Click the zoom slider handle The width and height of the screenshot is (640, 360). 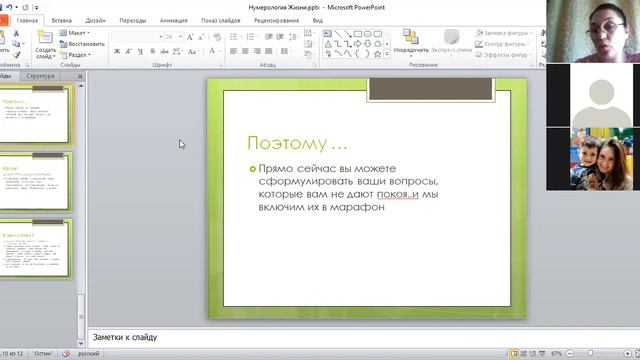click(x=590, y=353)
